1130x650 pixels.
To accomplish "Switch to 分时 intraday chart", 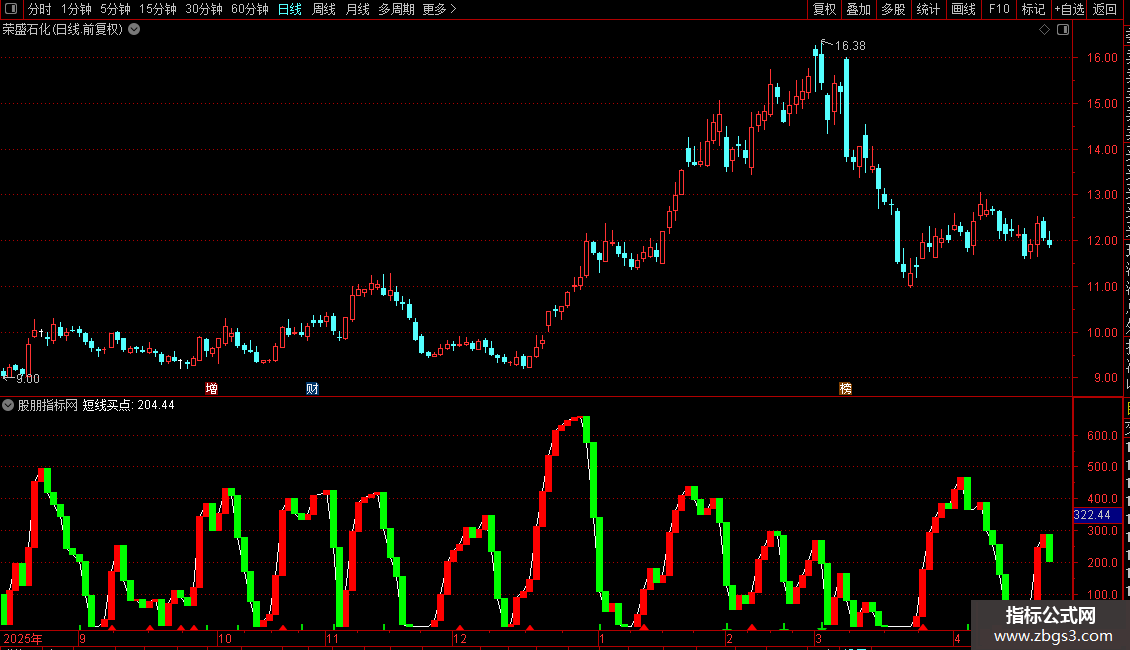I will coord(40,9).
